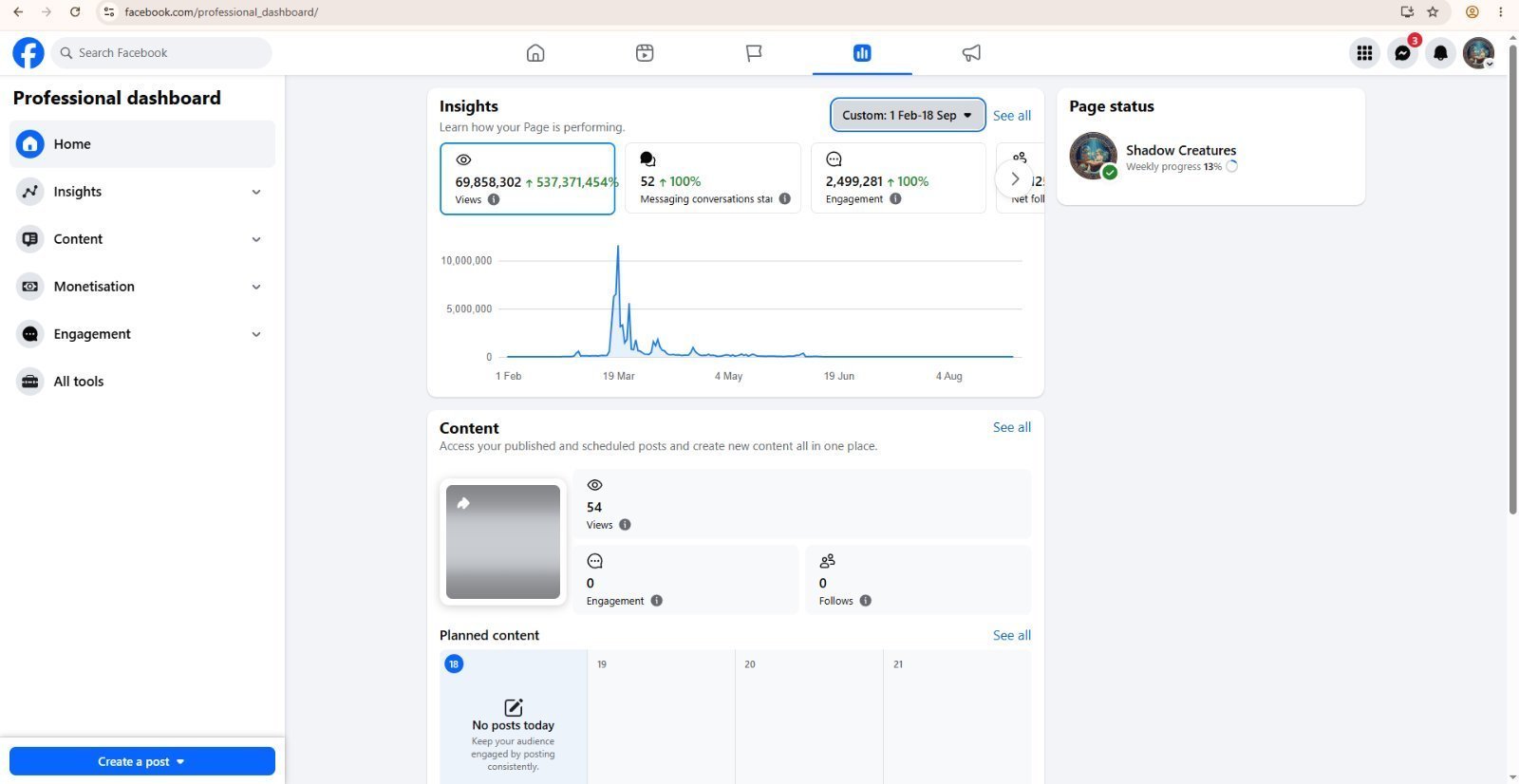
Task: Open Engagement in the dashboard sidebar
Action: pos(142,334)
